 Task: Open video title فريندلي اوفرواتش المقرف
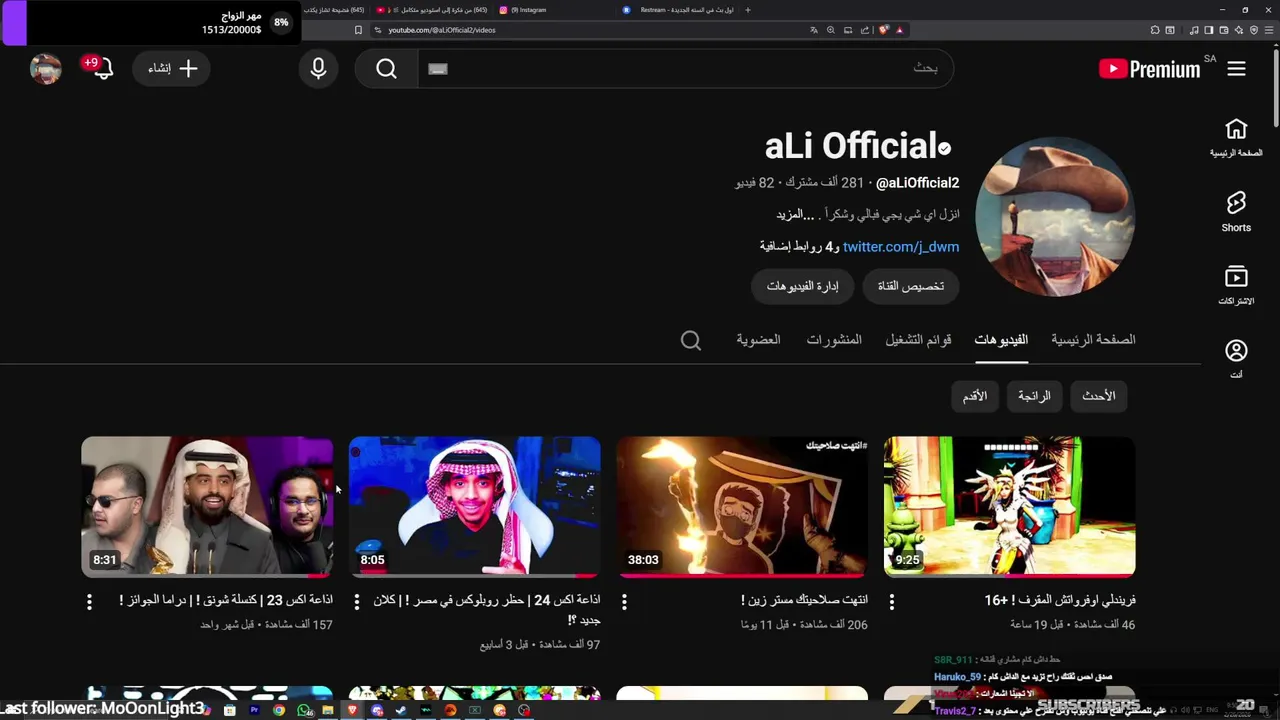point(1060,600)
